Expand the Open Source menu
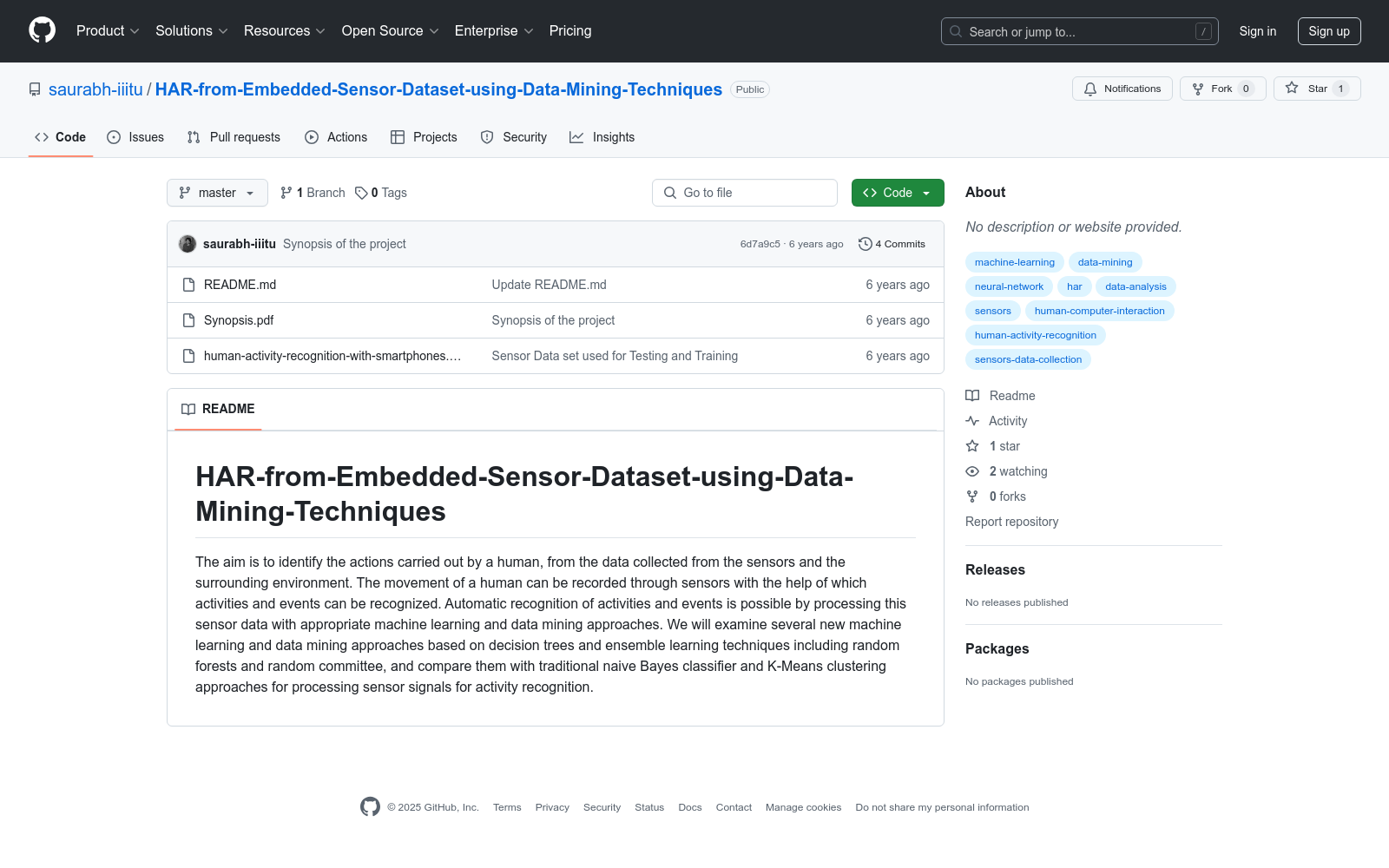The width and height of the screenshot is (1389, 868). [391, 31]
